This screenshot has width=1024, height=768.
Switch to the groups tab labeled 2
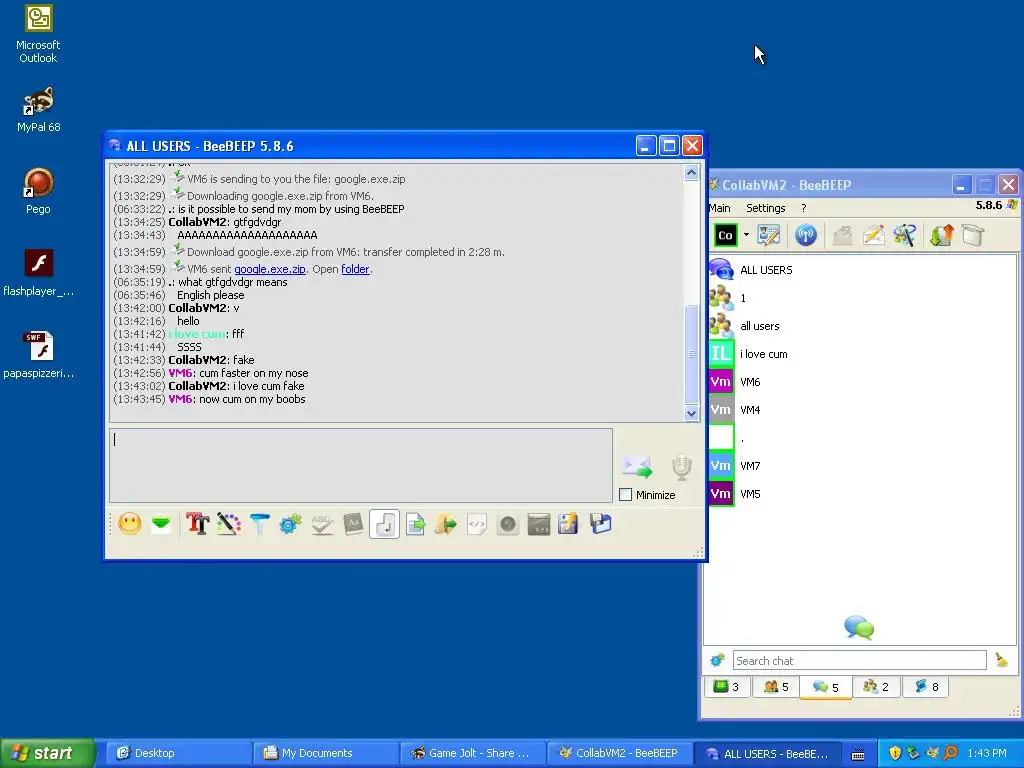(x=876, y=687)
